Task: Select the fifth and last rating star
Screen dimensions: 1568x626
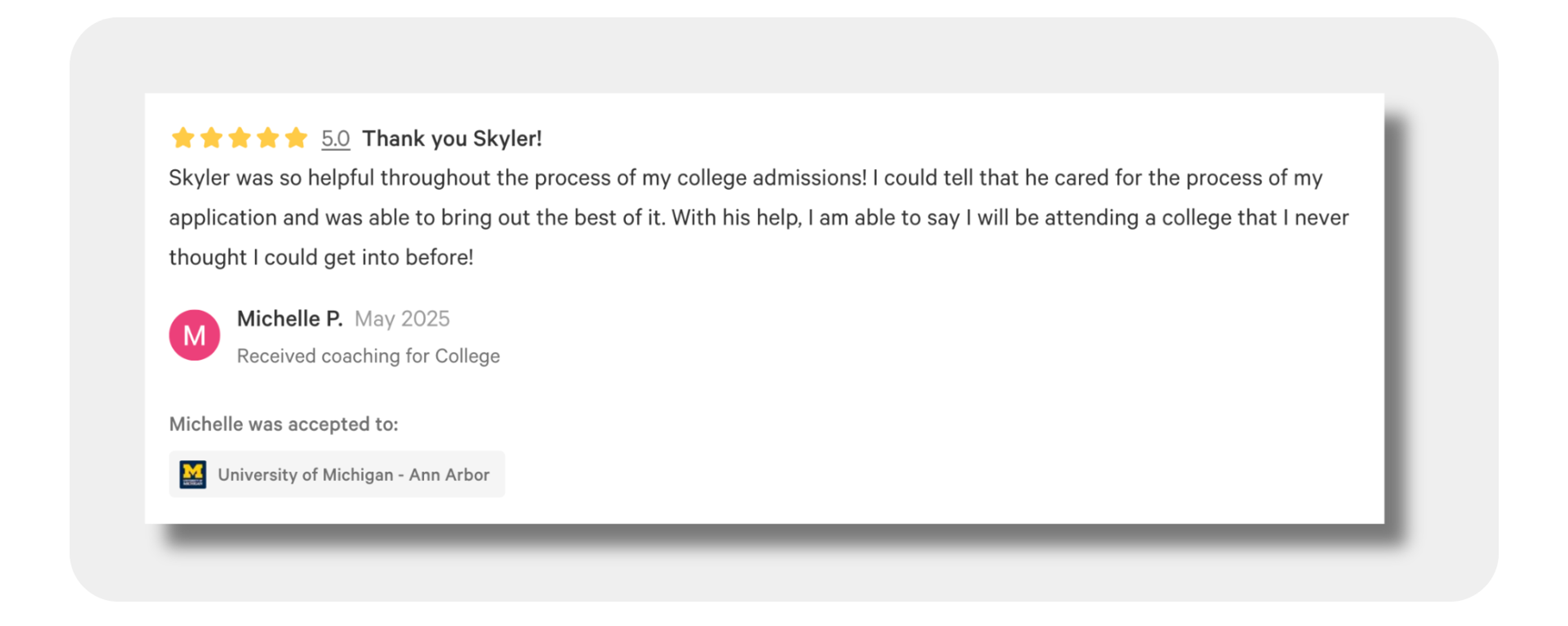Action: tap(296, 138)
